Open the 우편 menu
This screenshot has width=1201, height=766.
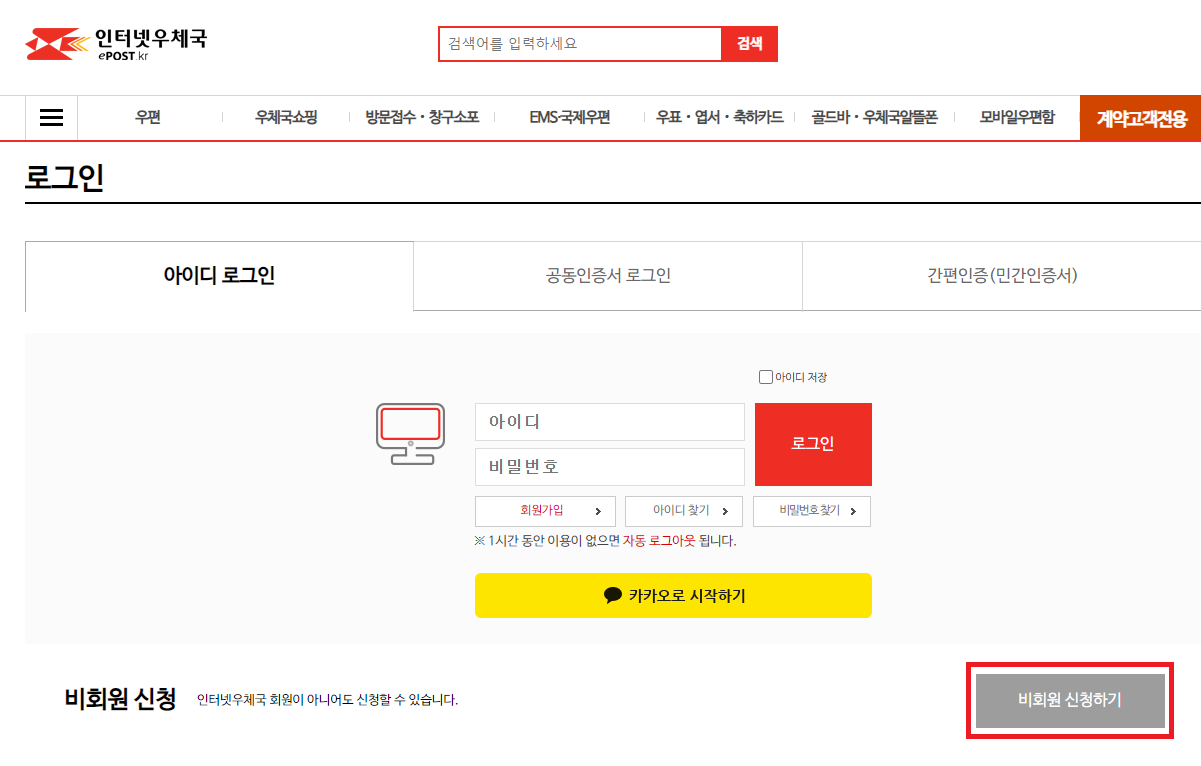(150, 117)
